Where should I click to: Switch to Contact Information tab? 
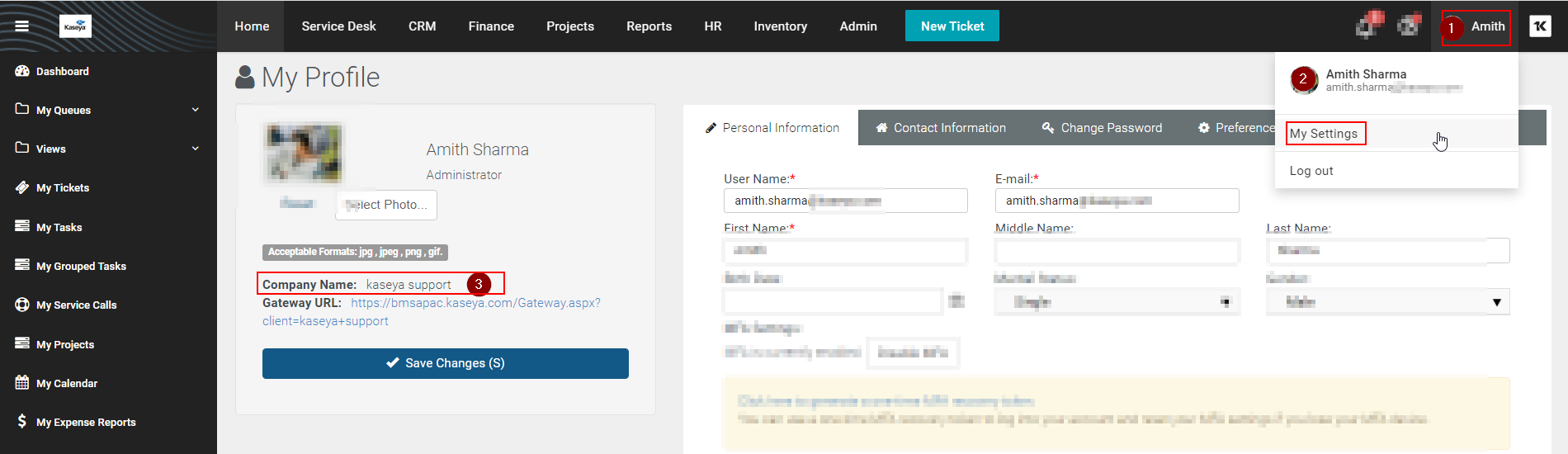point(941,128)
